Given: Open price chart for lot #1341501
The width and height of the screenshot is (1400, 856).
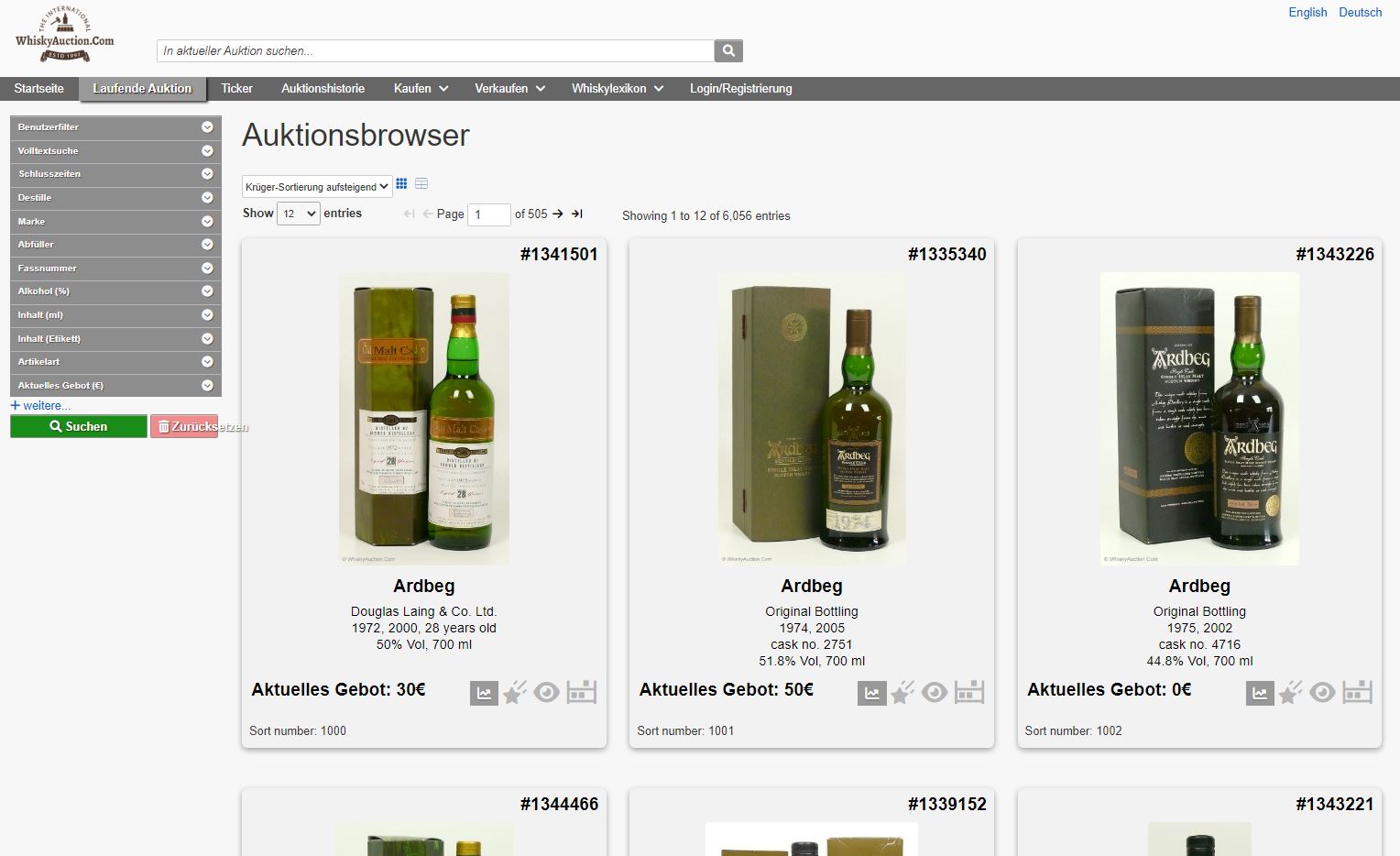Looking at the screenshot, I should tap(484, 694).
